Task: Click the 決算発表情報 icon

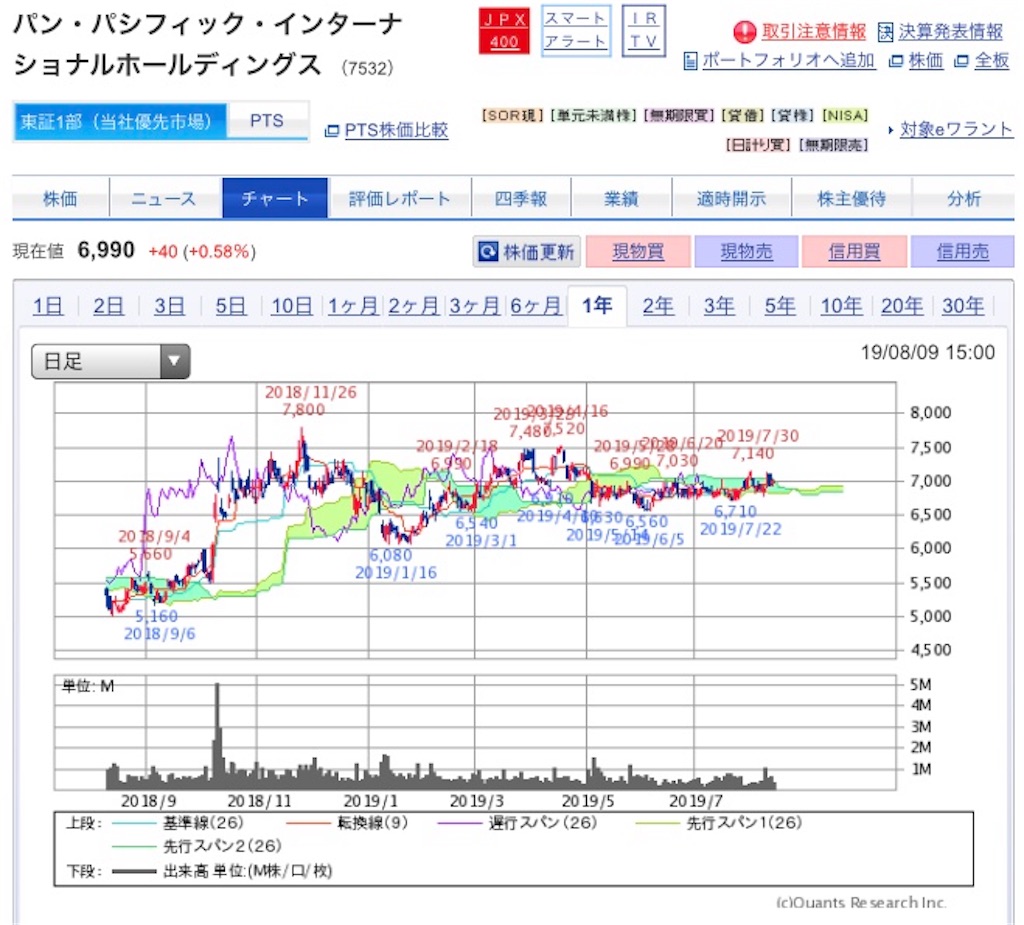Action: click(x=885, y=31)
